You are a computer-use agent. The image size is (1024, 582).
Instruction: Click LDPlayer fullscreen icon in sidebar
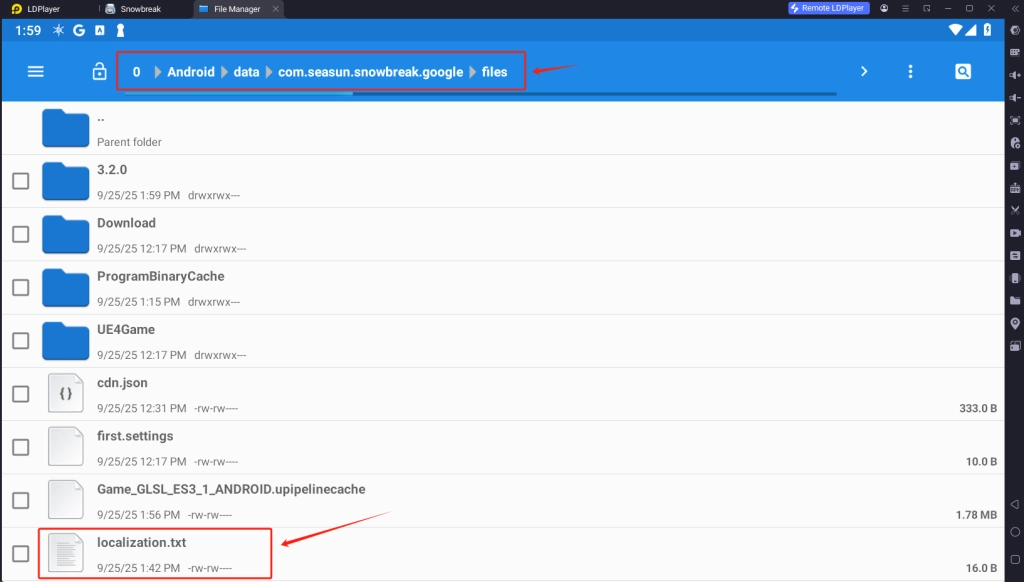point(1014,120)
